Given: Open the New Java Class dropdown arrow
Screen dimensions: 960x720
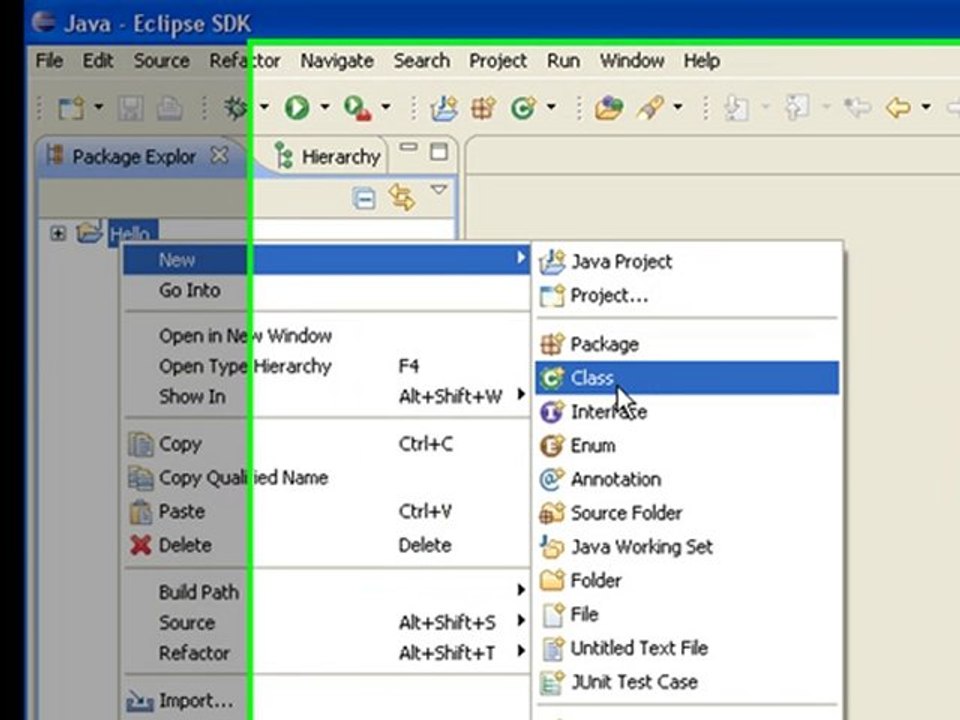Looking at the screenshot, I should (551, 107).
